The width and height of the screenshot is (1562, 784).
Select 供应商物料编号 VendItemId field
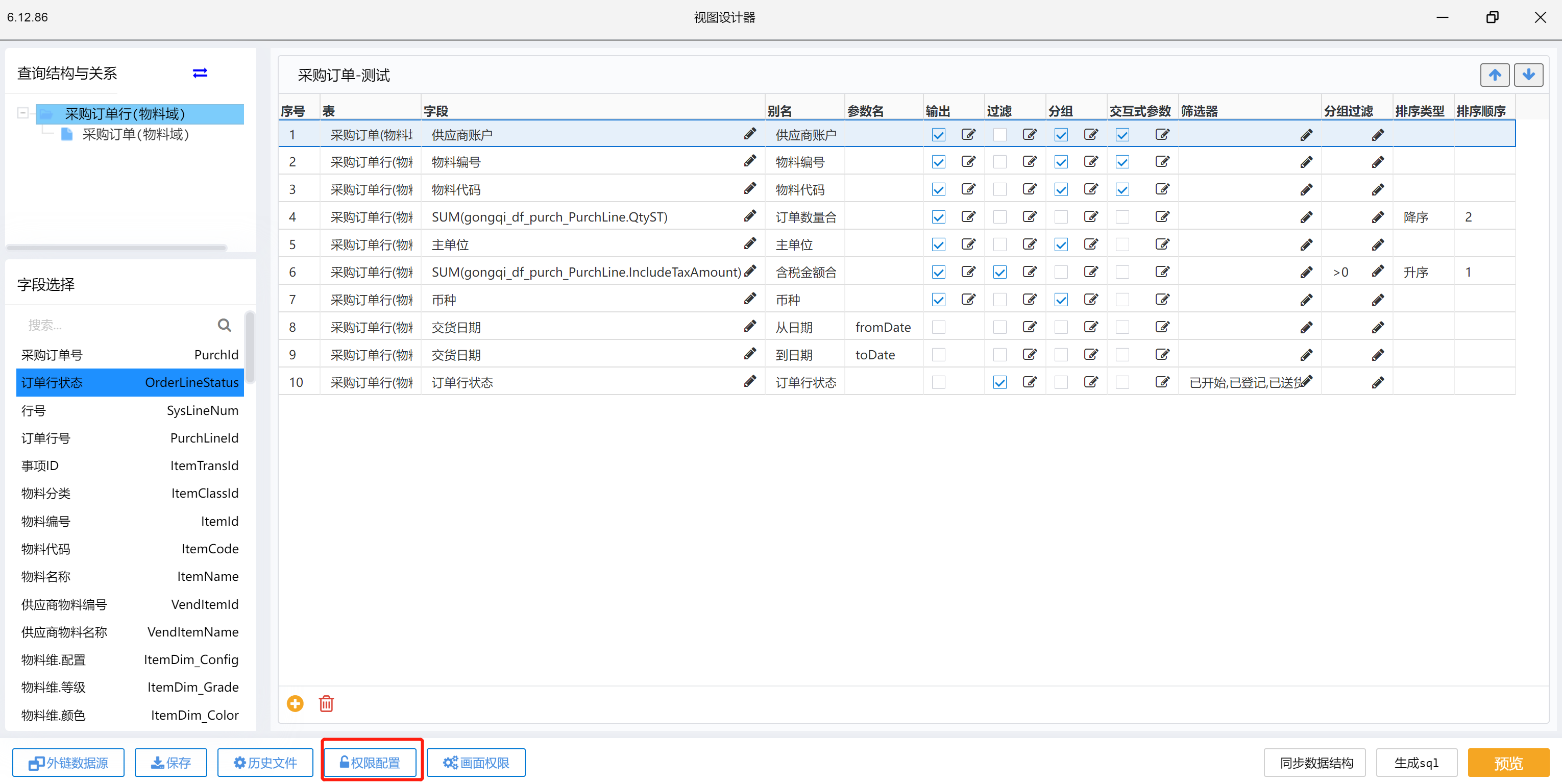pos(130,604)
